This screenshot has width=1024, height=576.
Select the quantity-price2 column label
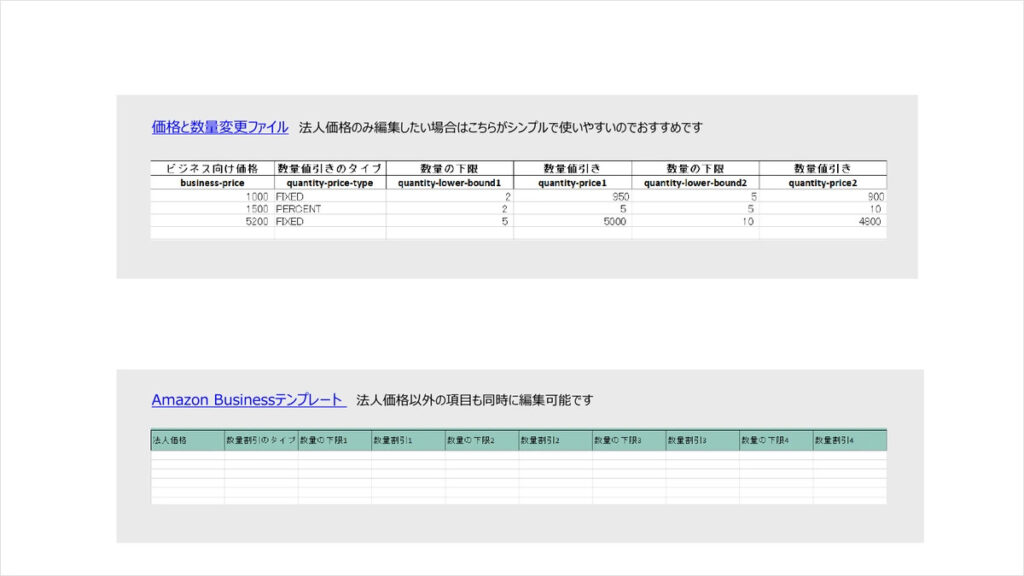click(823, 183)
